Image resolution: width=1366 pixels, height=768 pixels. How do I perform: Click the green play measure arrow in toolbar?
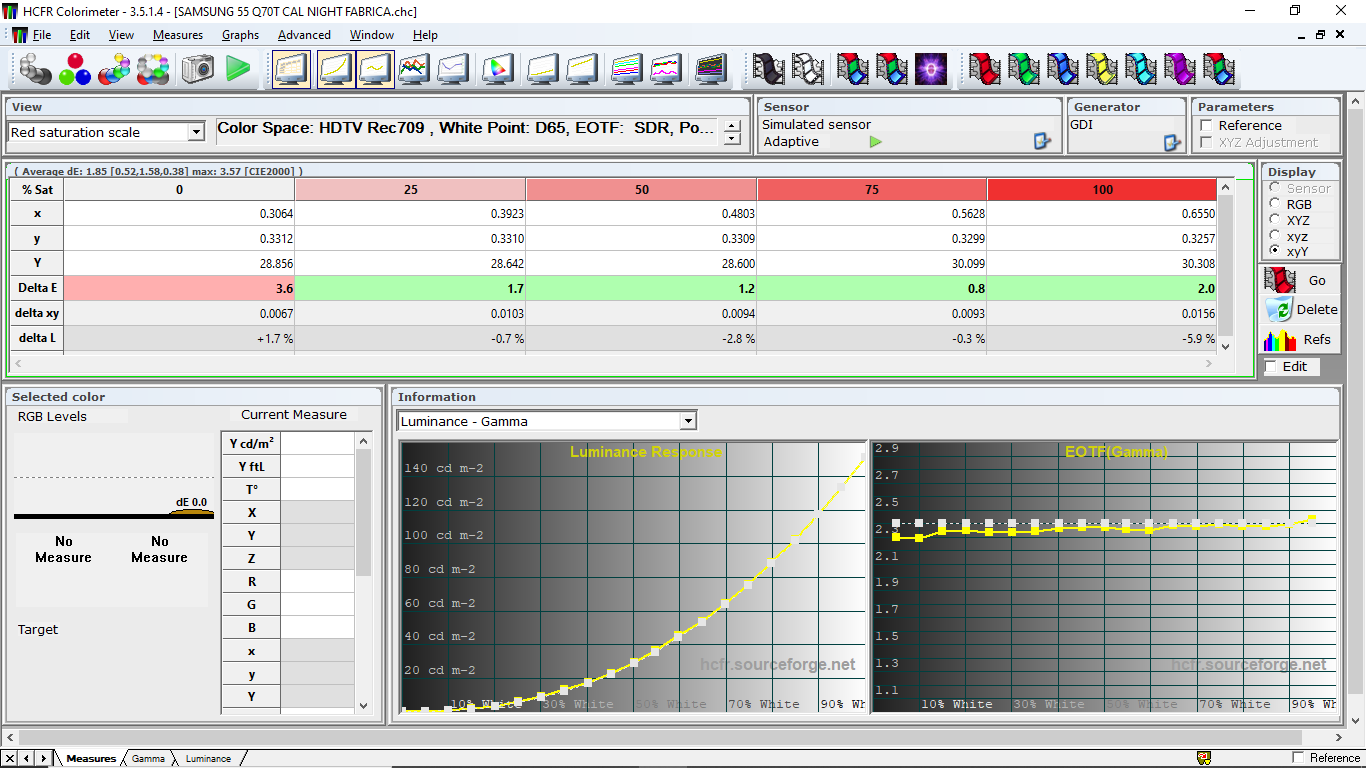point(238,69)
